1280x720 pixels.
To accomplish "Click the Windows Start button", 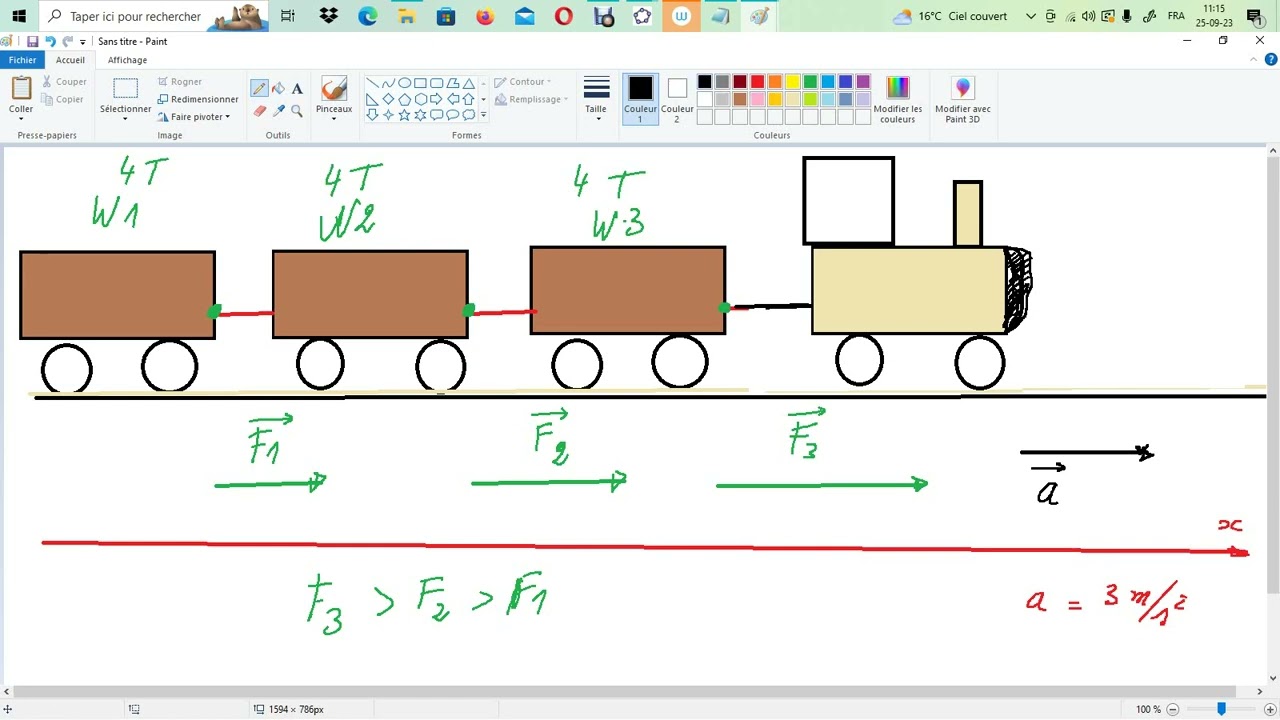I will 18,16.
